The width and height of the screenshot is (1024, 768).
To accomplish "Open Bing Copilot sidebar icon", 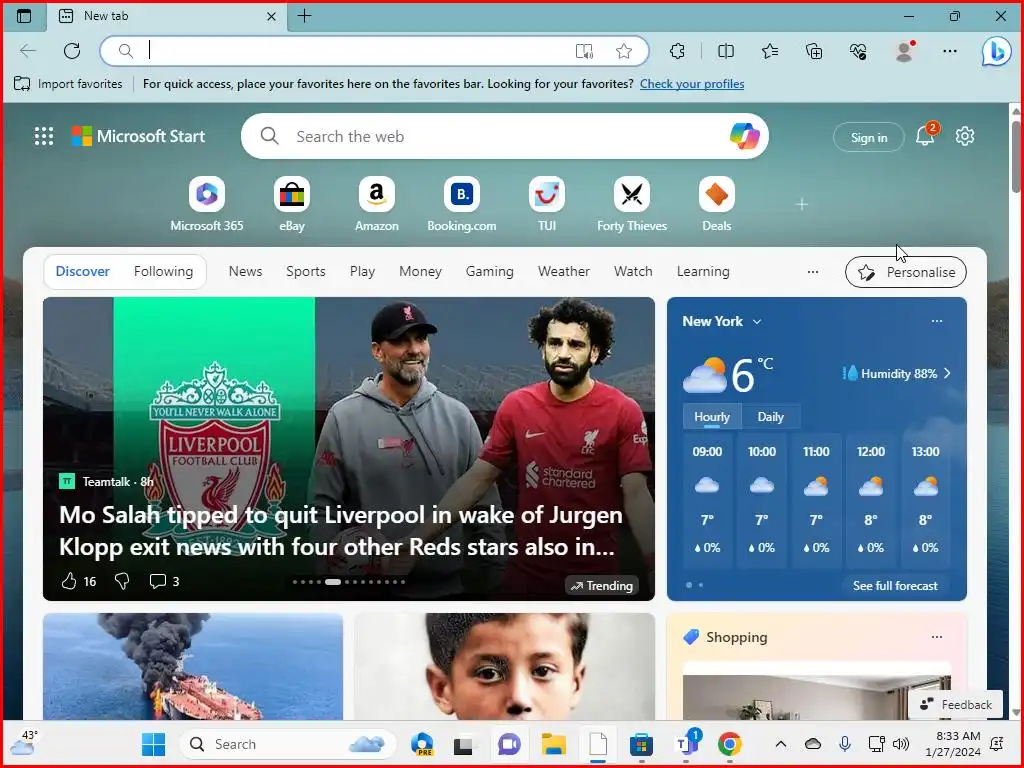I will [x=997, y=51].
